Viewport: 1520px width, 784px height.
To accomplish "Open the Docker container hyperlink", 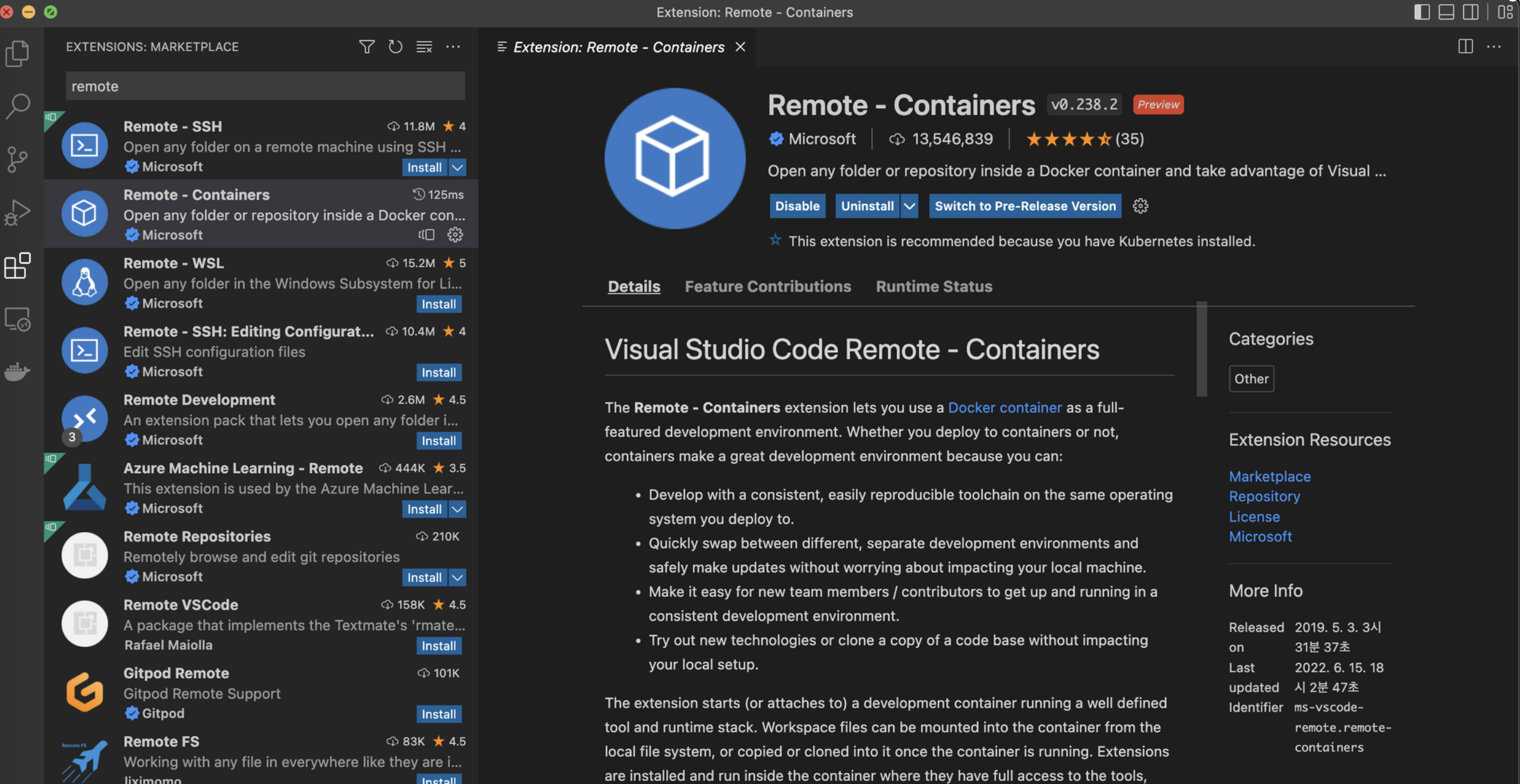I will point(1004,407).
